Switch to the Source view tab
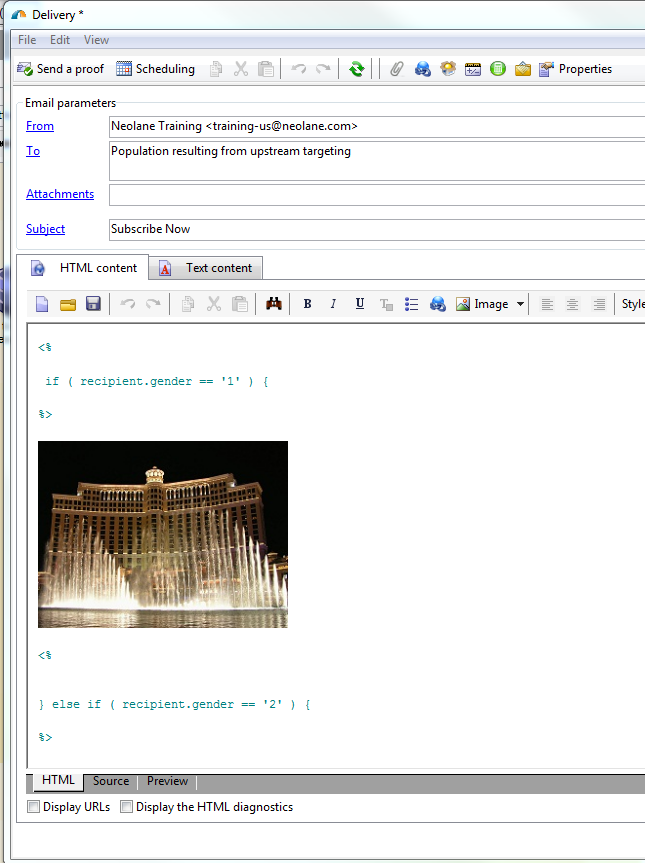Viewport: 645px width, 863px height. (x=111, y=781)
